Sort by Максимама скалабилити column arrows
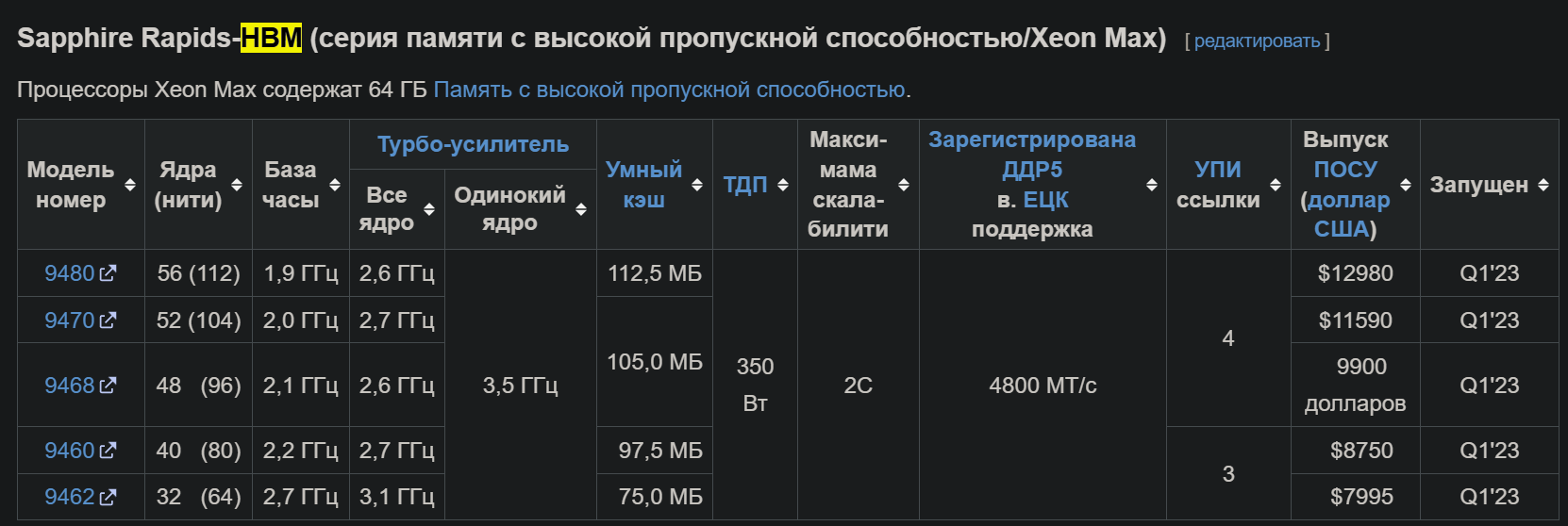 [x=904, y=185]
